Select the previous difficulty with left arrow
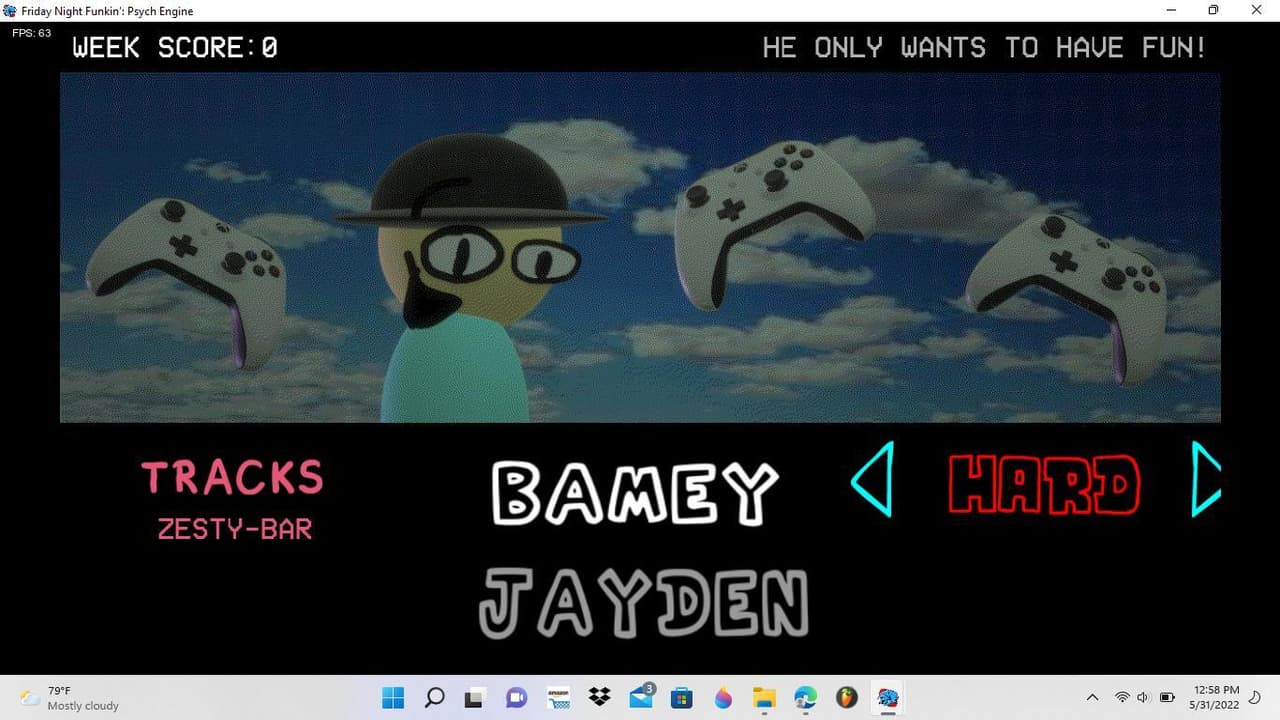Viewport: 1280px width, 720px height. (872, 479)
